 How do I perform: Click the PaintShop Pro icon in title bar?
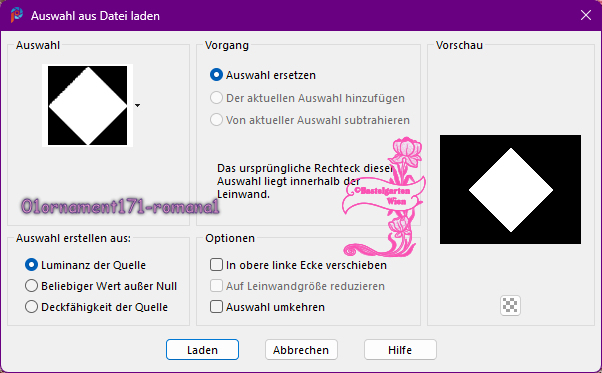click(17, 15)
